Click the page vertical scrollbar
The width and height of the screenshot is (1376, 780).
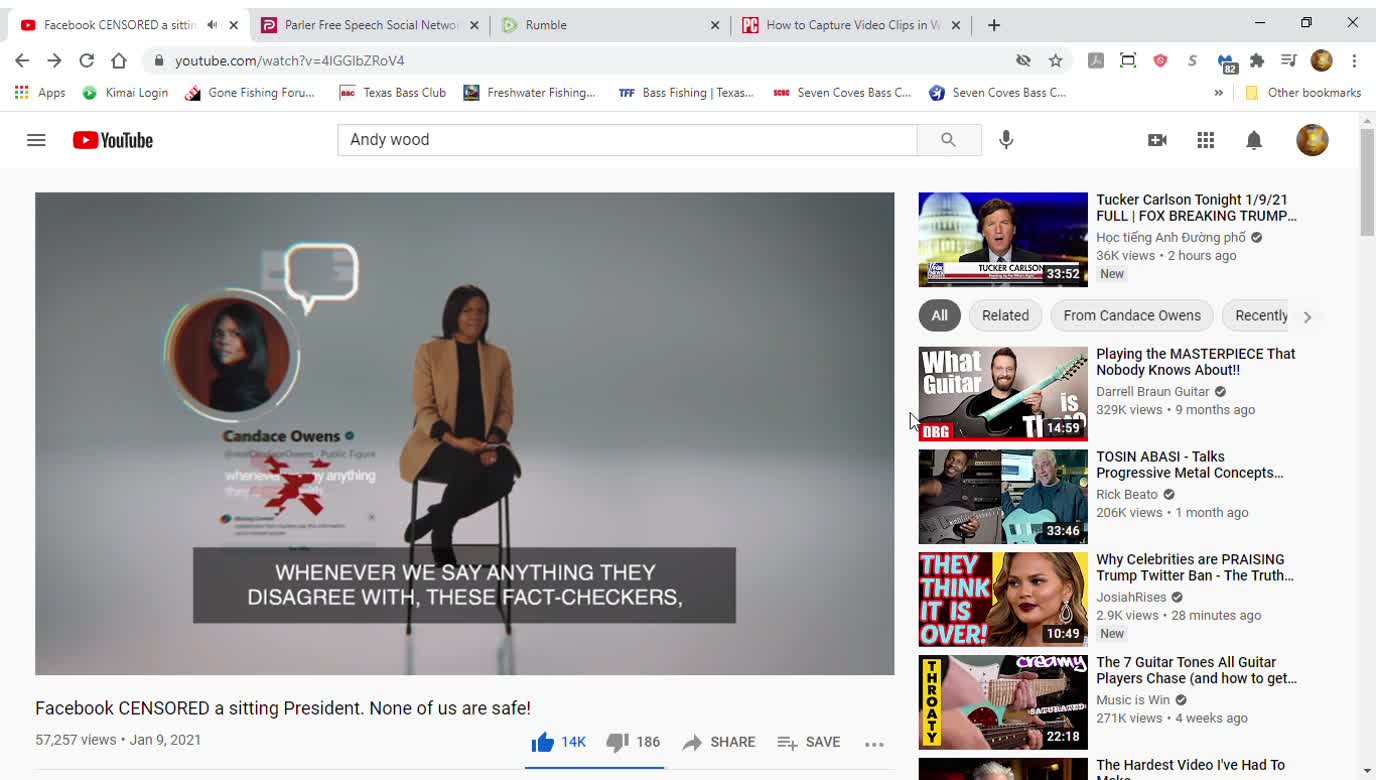(1367, 183)
